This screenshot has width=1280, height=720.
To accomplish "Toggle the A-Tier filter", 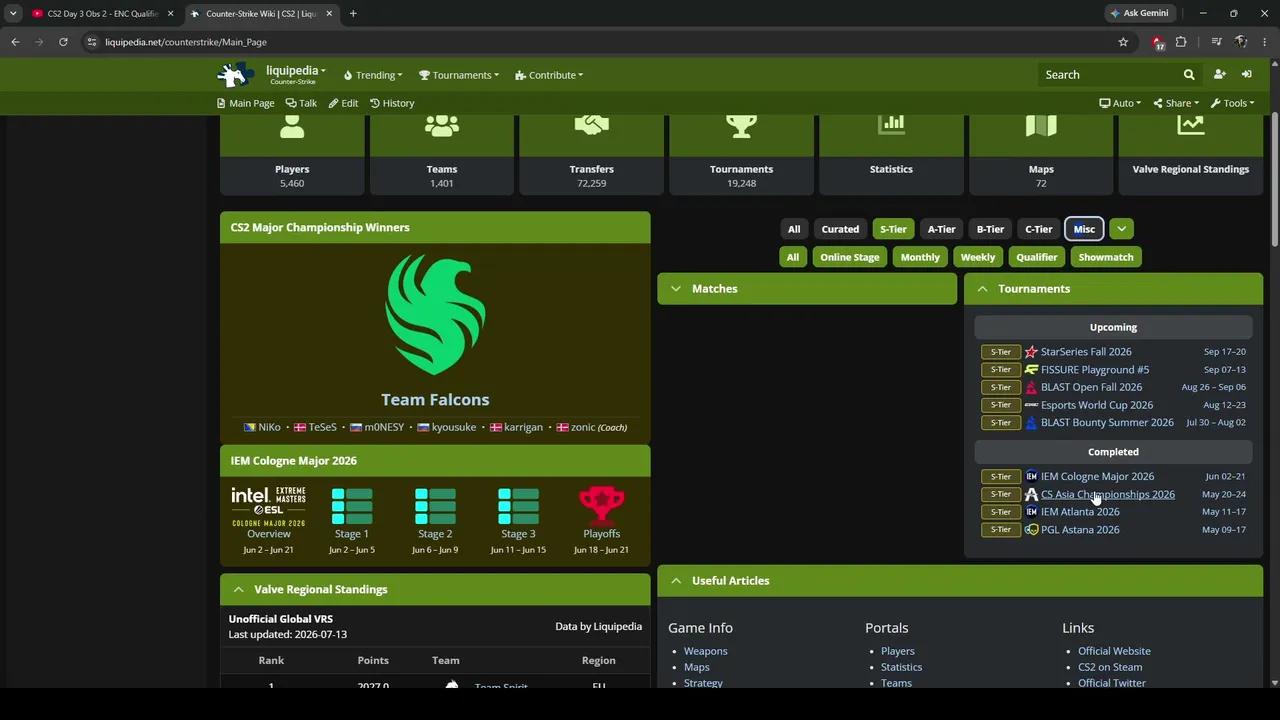I will 941,229.
